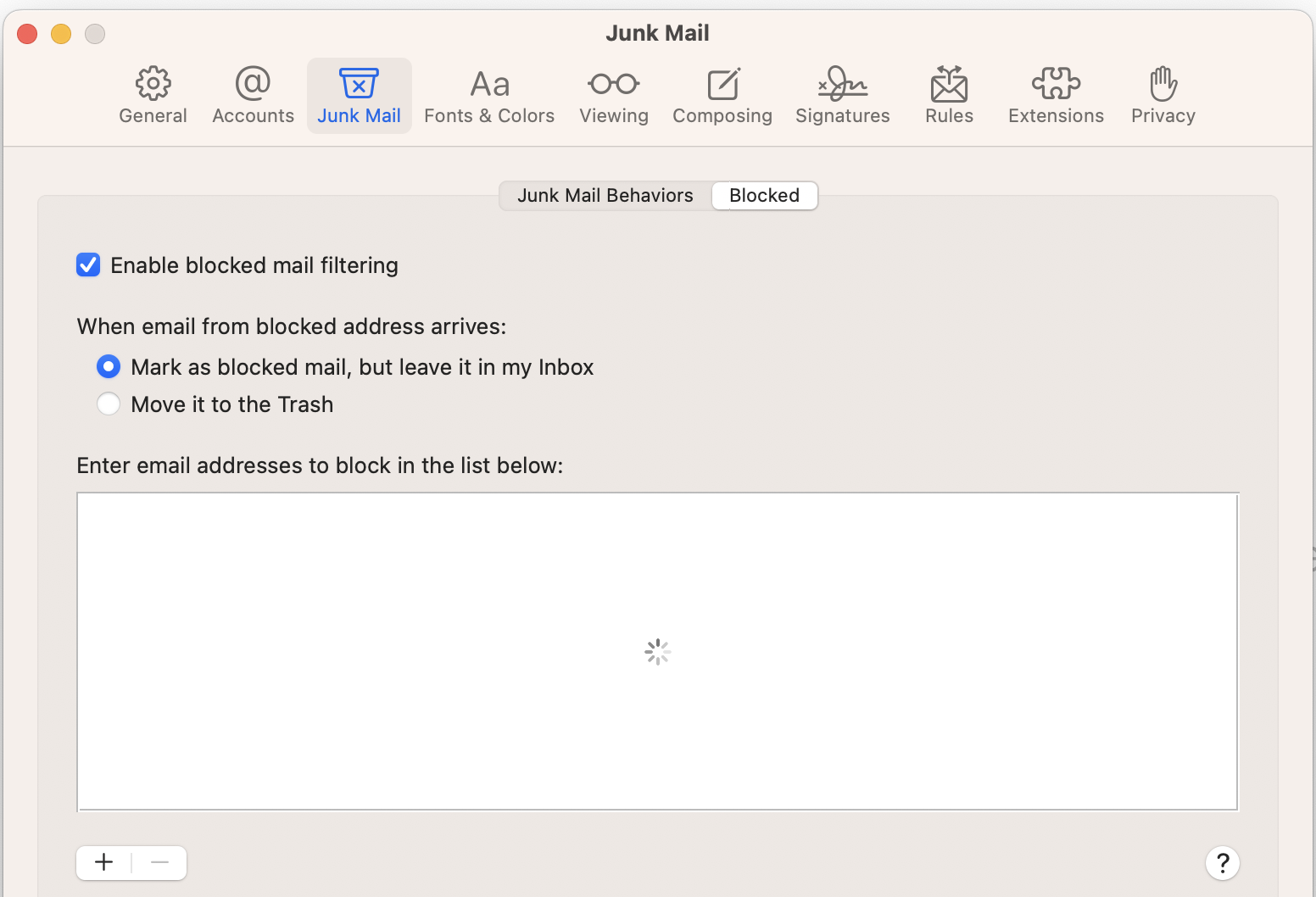
Task: Open the Privacy preferences pane
Action: tap(1163, 95)
